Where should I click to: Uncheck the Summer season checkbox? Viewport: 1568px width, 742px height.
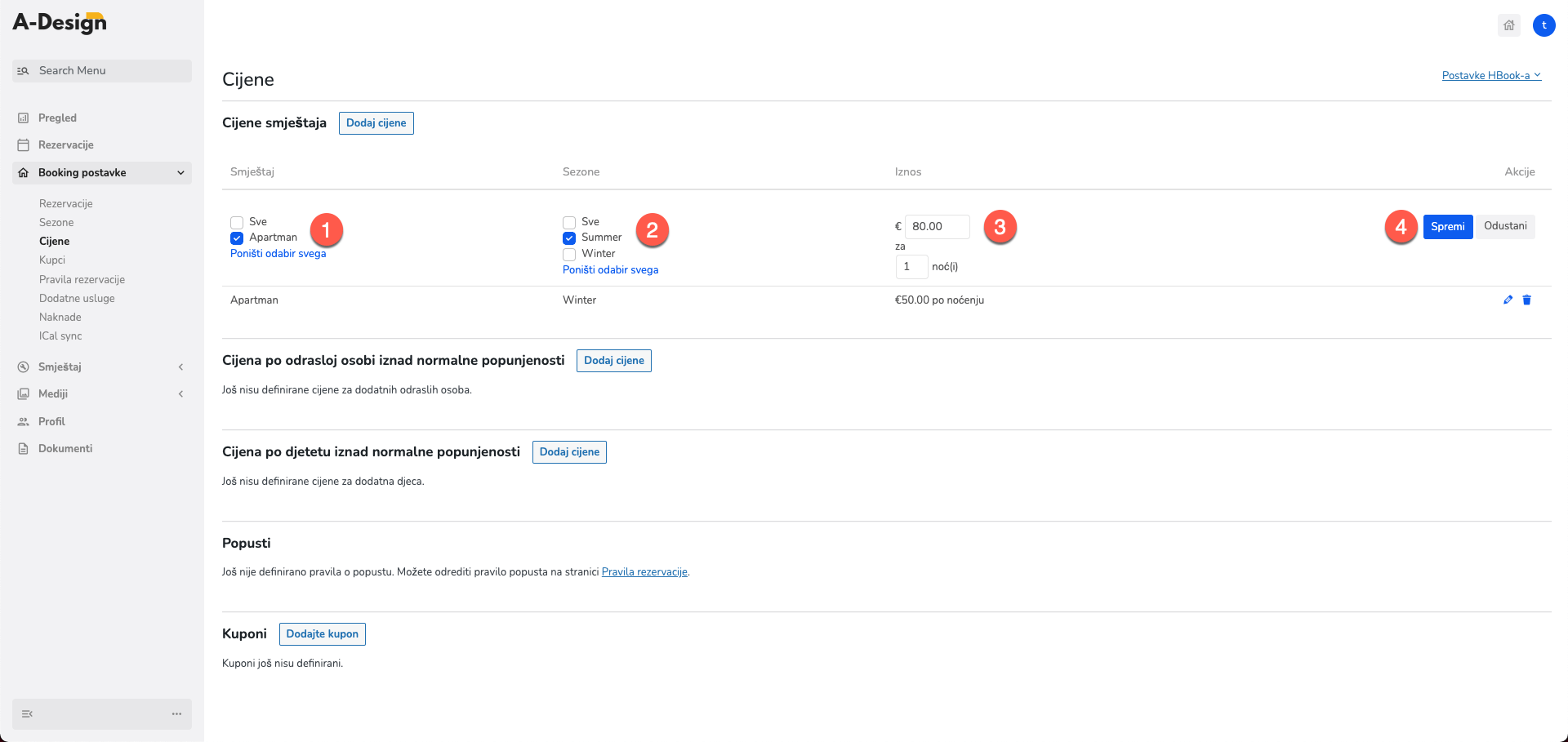click(569, 238)
